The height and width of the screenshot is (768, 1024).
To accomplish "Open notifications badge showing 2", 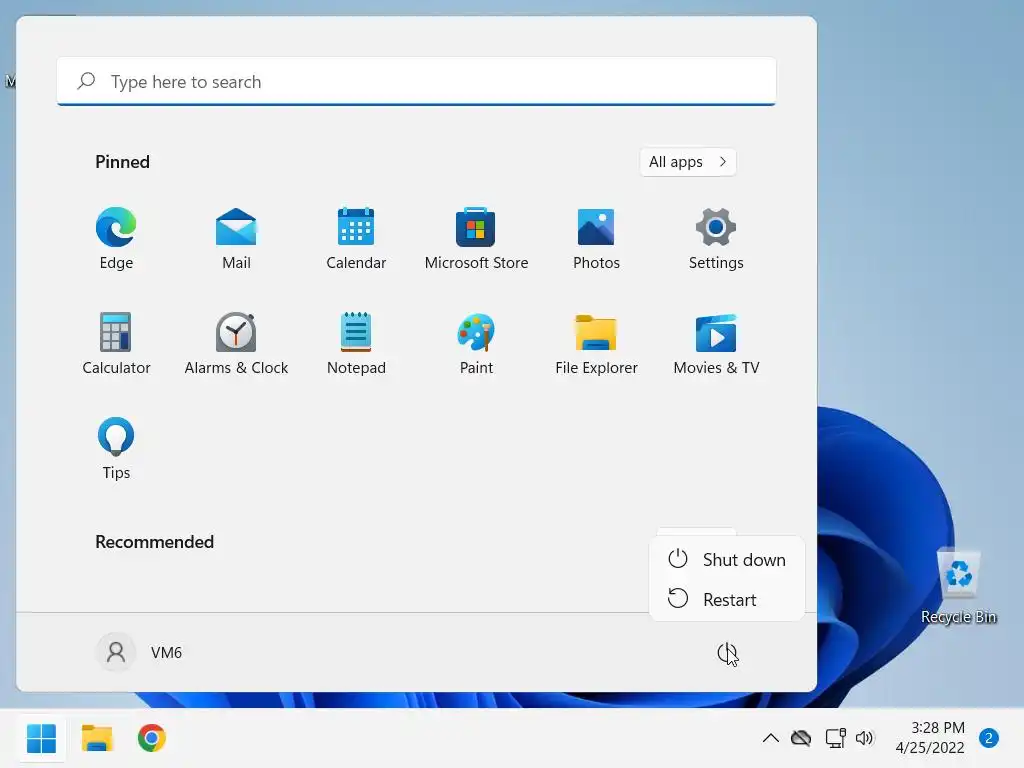I will coord(989,739).
